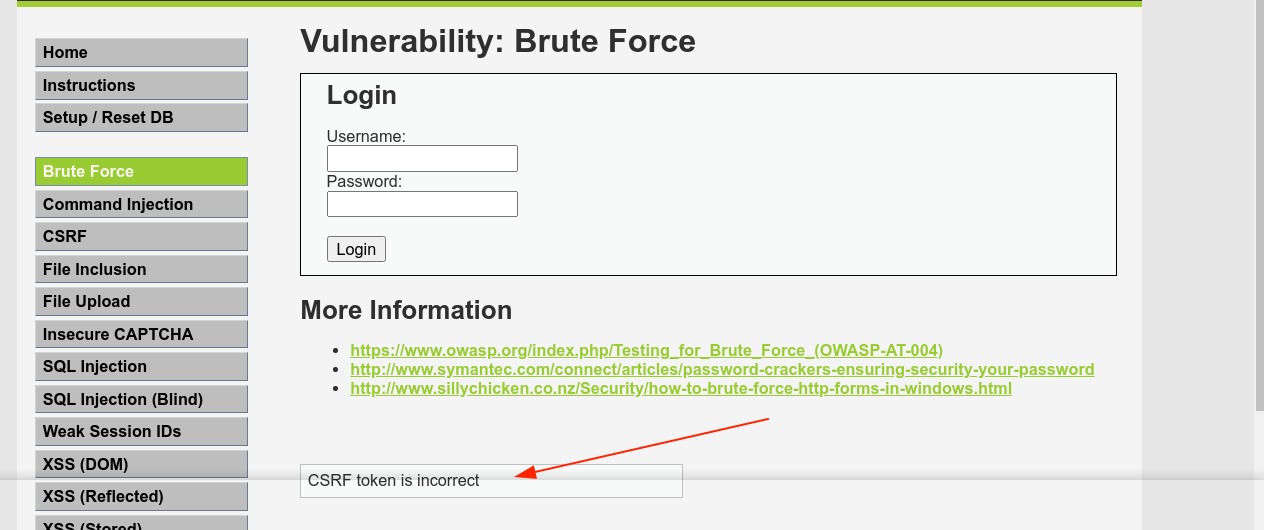The width and height of the screenshot is (1264, 530).
Task: Open the OWASP brute force testing link
Action: point(646,350)
